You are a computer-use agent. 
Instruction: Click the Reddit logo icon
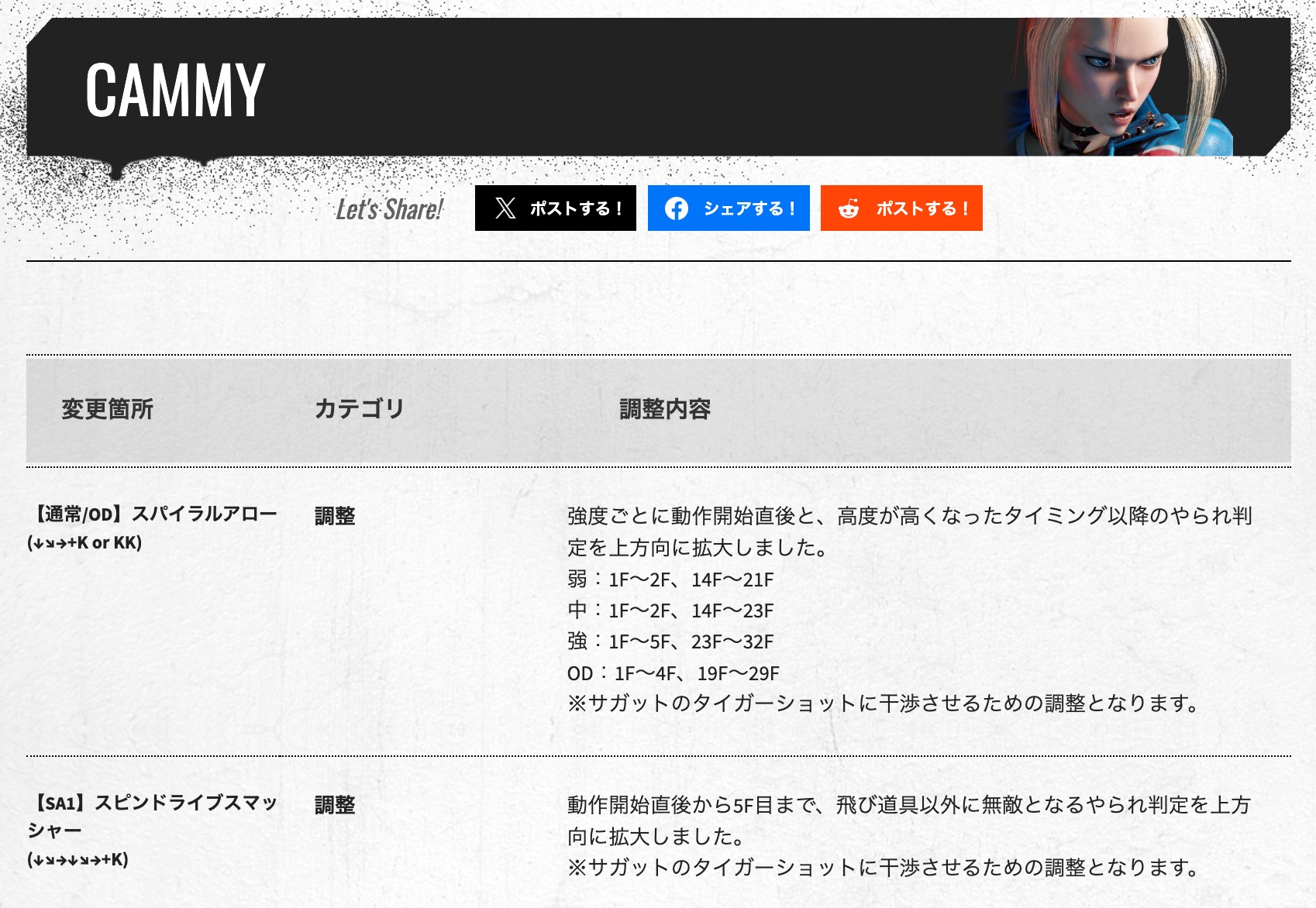(x=849, y=208)
